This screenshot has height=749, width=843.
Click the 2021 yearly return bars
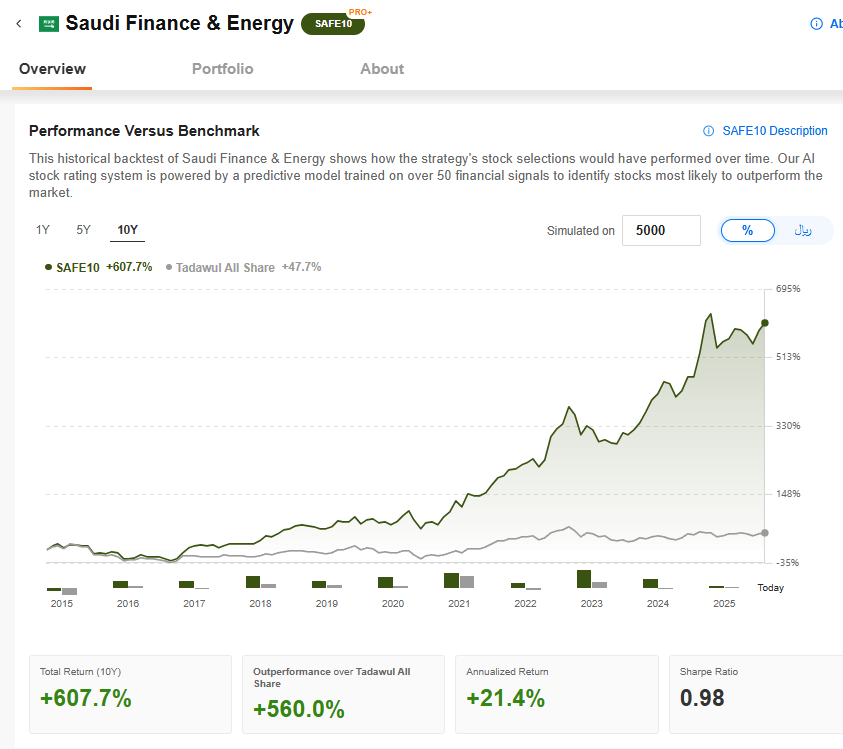459,581
